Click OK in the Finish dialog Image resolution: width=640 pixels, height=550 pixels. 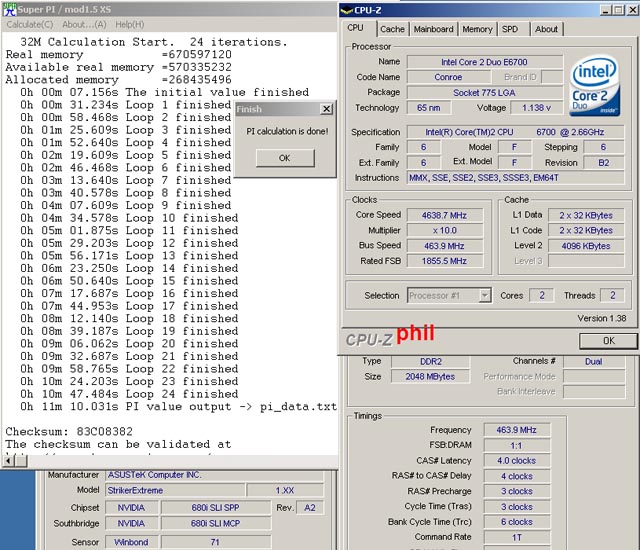click(285, 158)
